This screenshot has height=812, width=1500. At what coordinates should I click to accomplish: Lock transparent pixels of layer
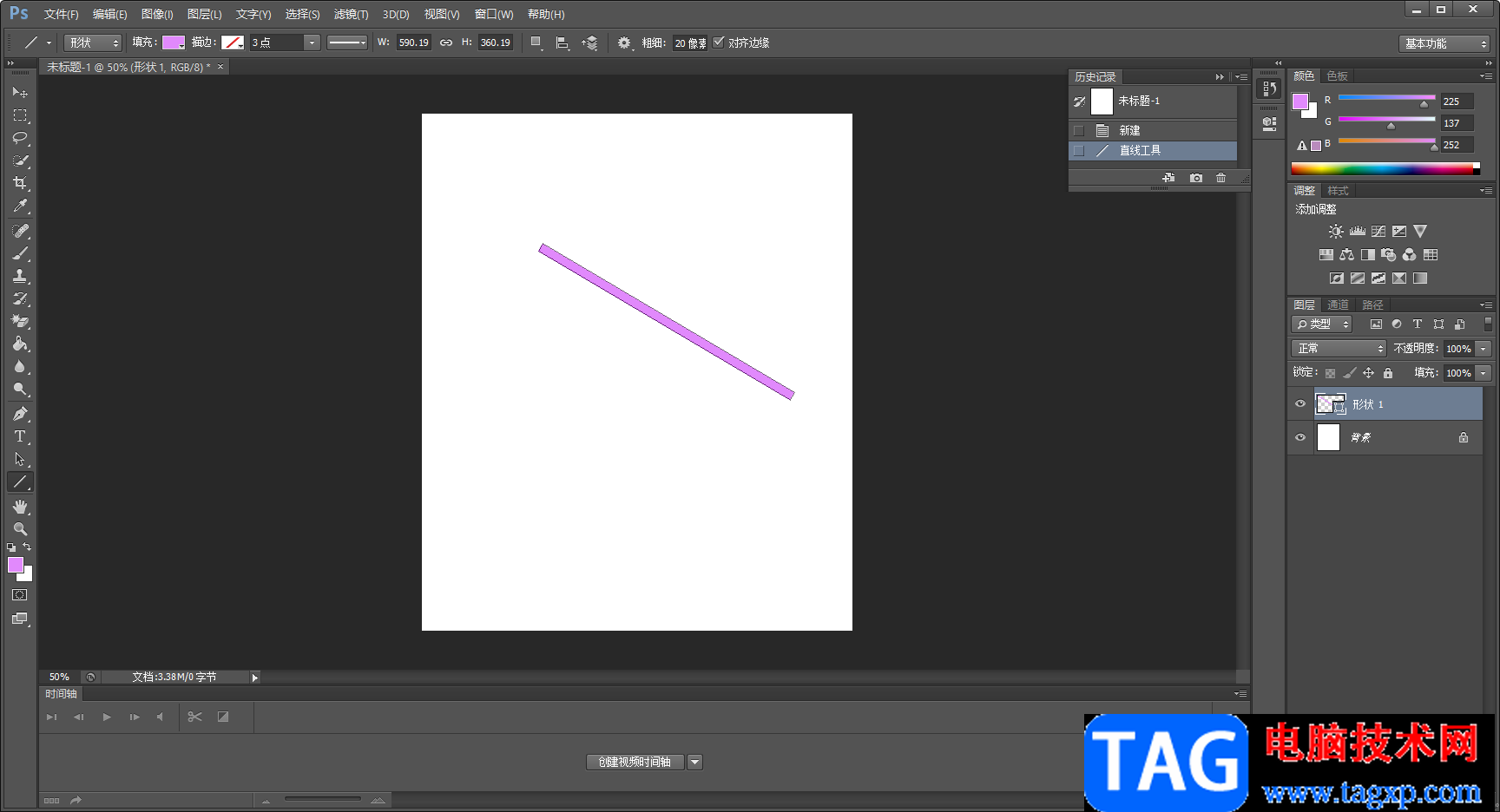click(1330, 373)
